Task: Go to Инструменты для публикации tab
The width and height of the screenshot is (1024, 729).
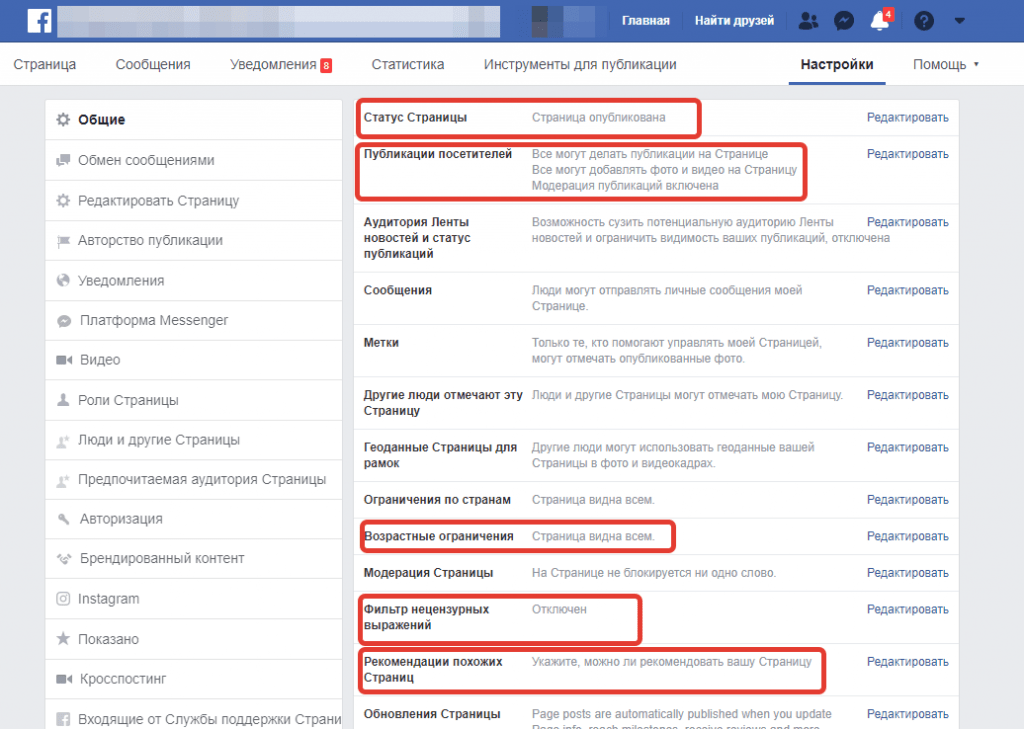Action: [580, 65]
